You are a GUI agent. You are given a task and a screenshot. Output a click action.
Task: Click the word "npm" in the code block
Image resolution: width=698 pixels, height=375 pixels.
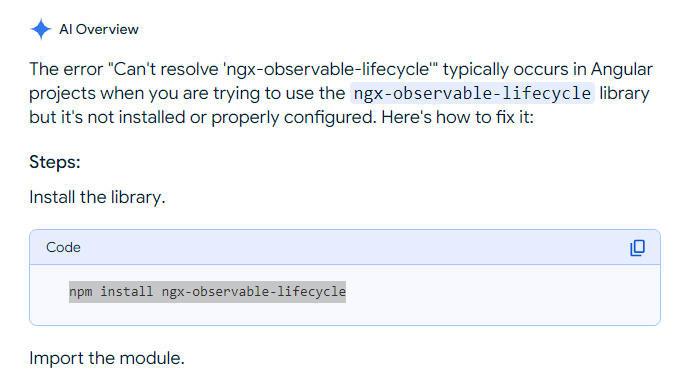[81, 292]
